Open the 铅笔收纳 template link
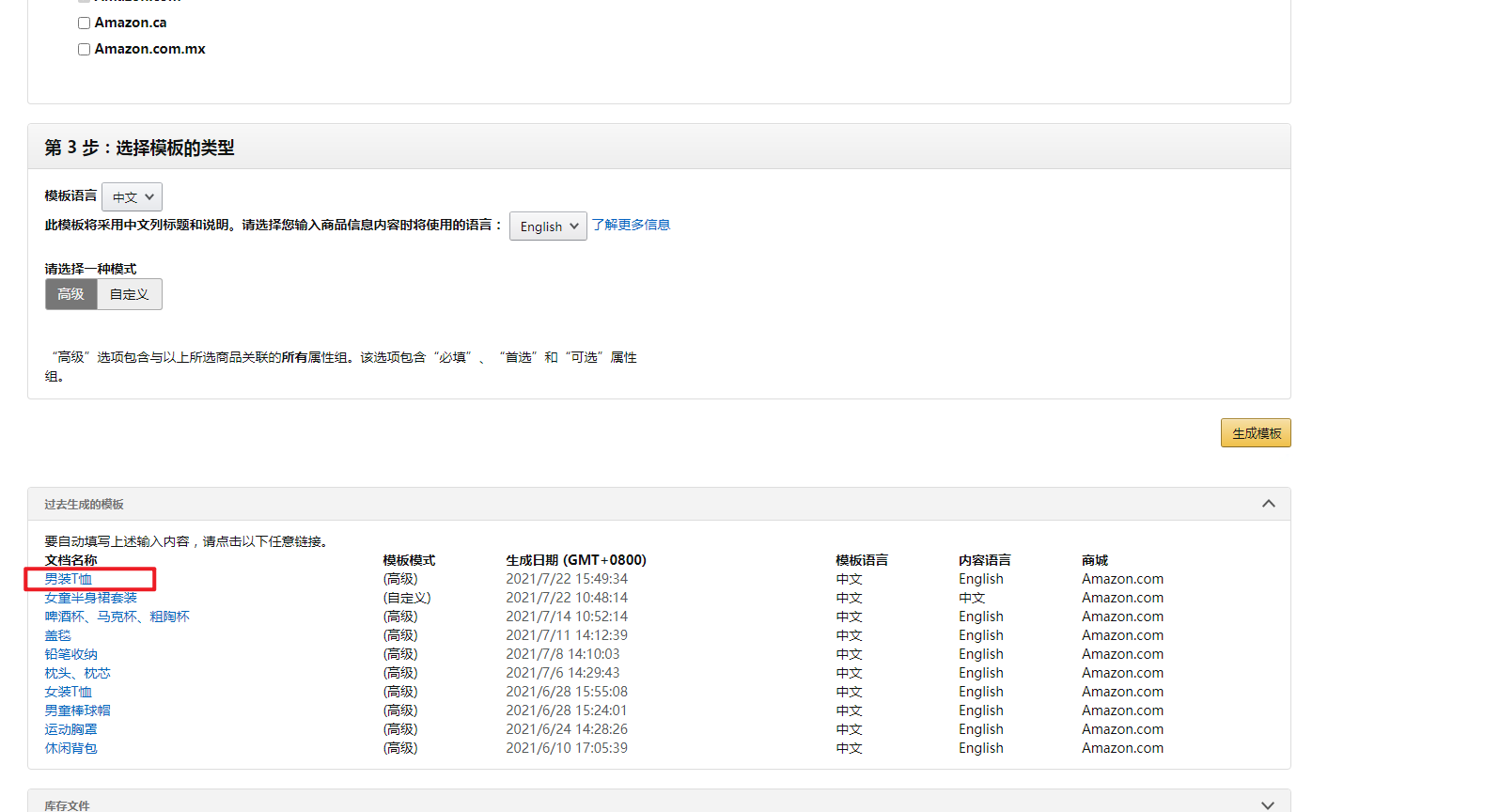The width and height of the screenshot is (1500, 812). [x=71, y=654]
